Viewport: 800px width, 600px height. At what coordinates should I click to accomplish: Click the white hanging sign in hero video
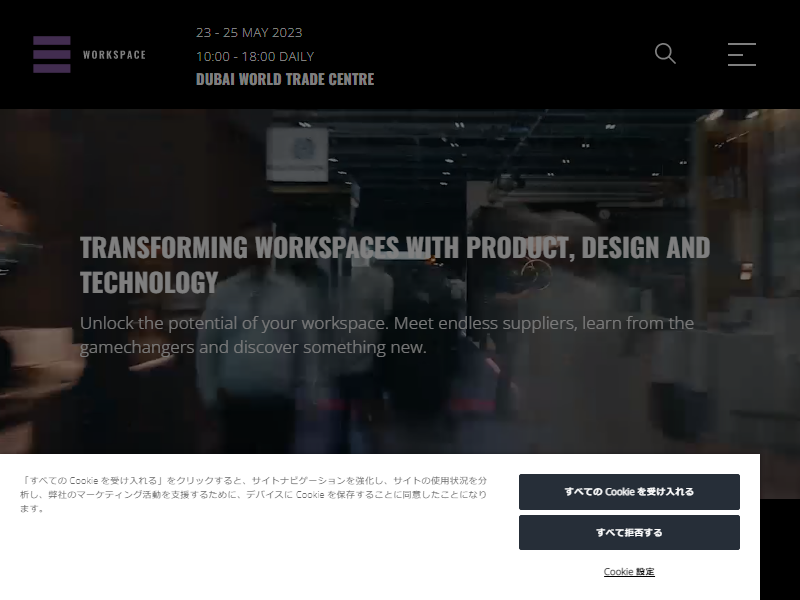297,155
